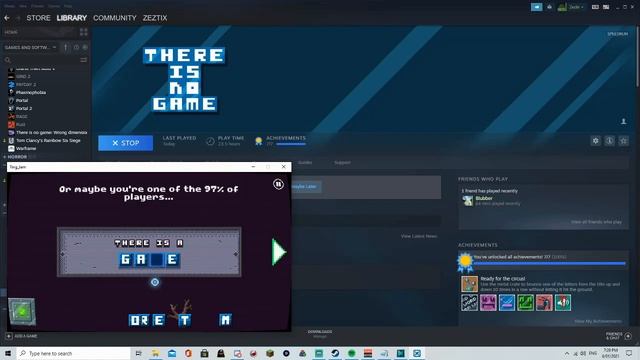Click the green achievement badge
Image resolution: width=640 pixels, height=360 pixels.
[525, 303]
